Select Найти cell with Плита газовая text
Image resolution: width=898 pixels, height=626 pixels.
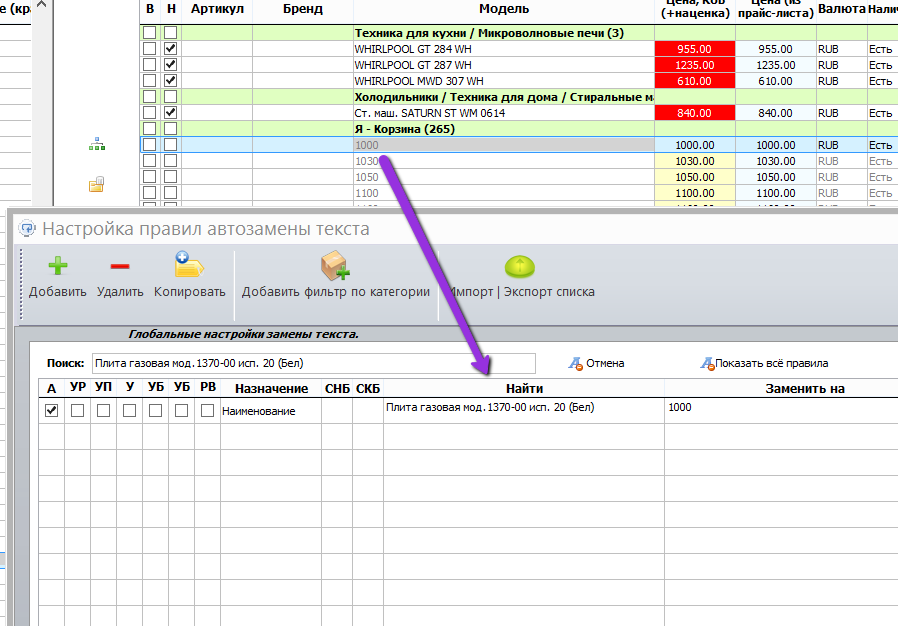click(524, 411)
